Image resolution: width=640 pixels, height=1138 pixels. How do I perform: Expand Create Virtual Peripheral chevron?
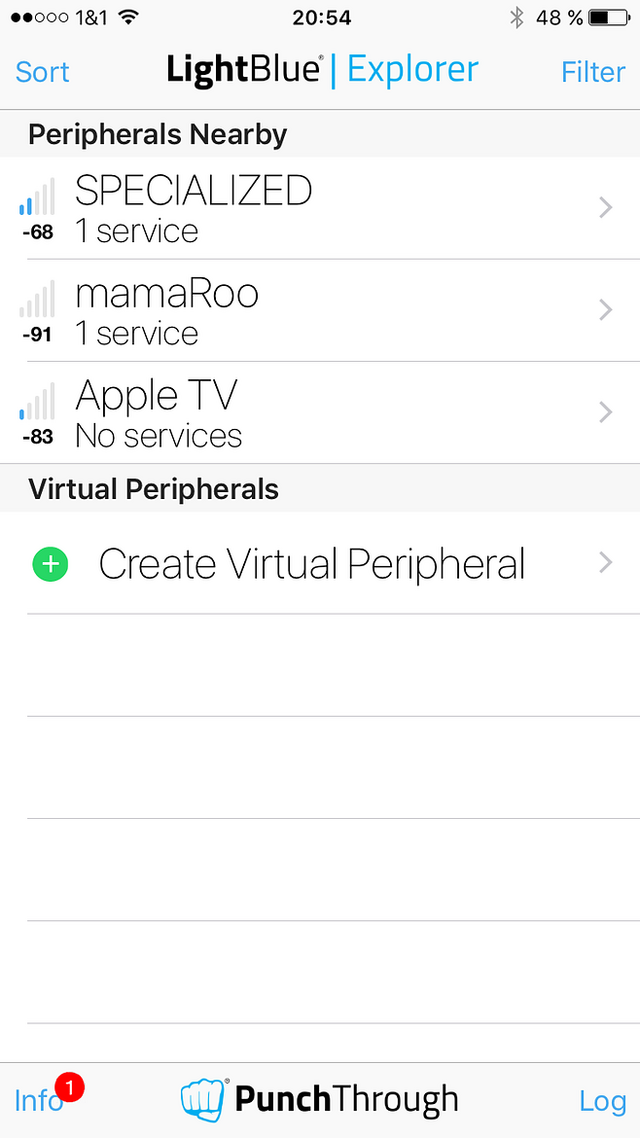606,563
